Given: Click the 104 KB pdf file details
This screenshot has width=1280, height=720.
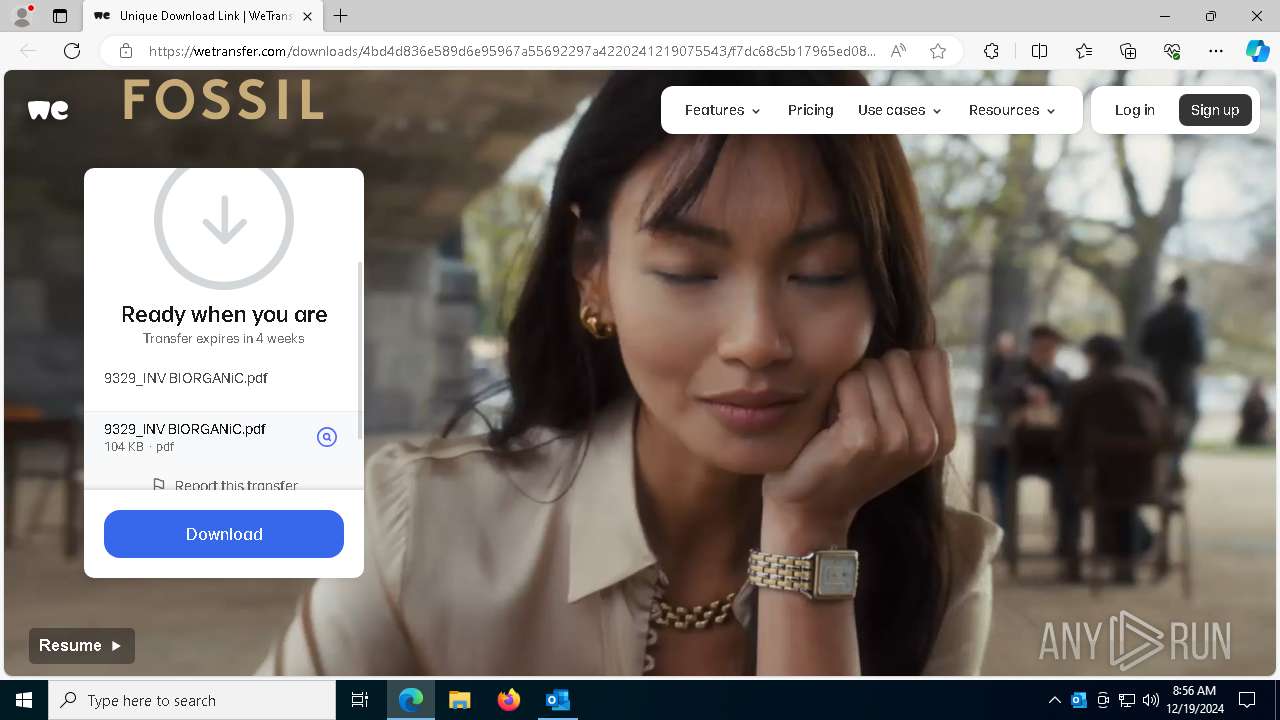Looking at the screenshot, I should click(139, 447).
